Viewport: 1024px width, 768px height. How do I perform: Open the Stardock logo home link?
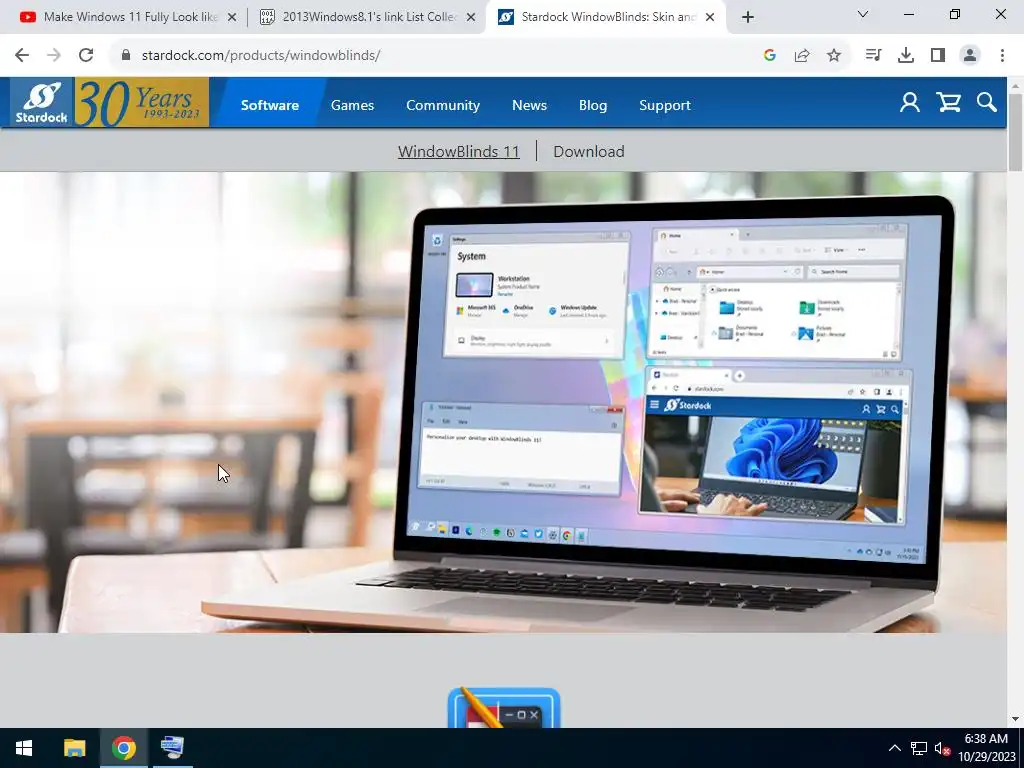tap(42, 103)
